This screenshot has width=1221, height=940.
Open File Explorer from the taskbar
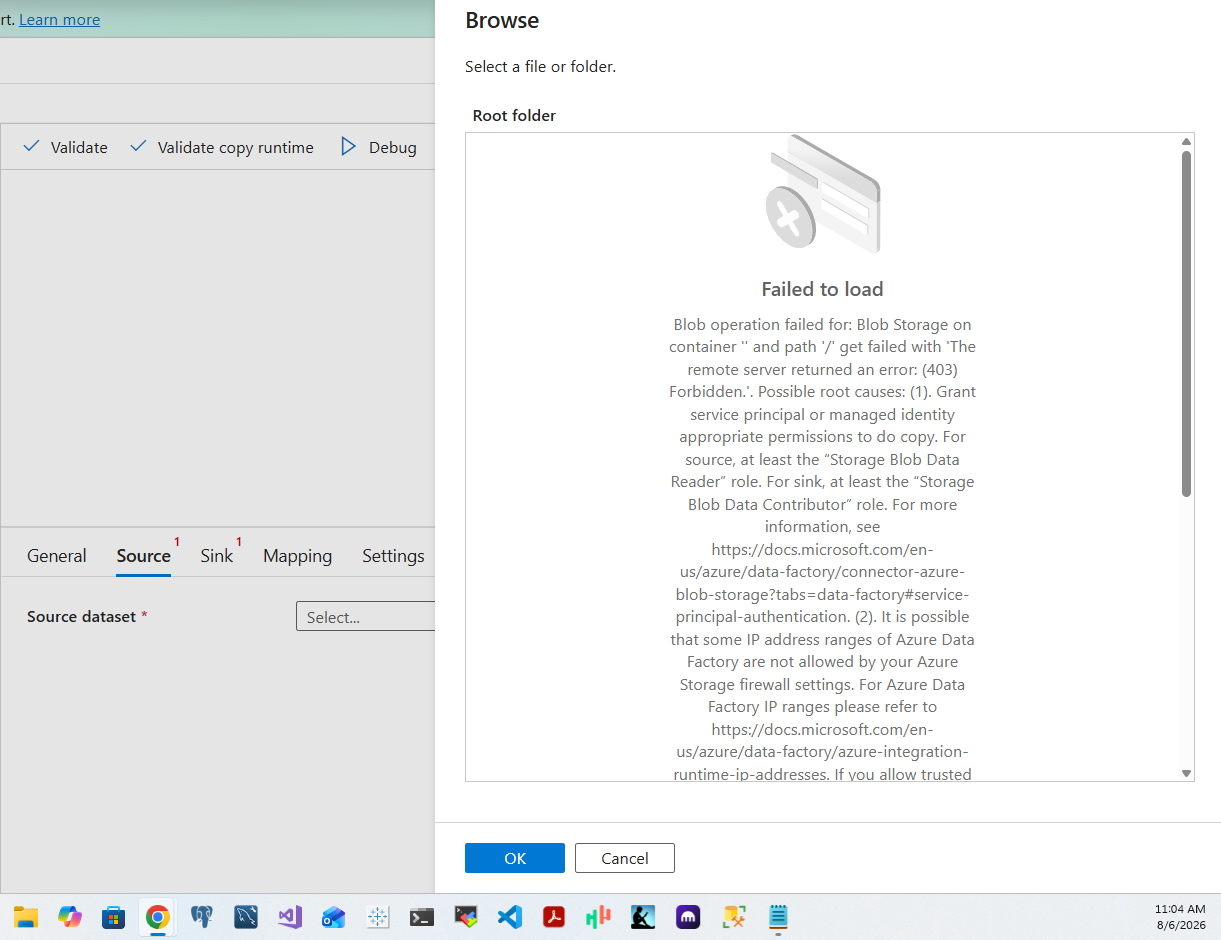(26, 916)
